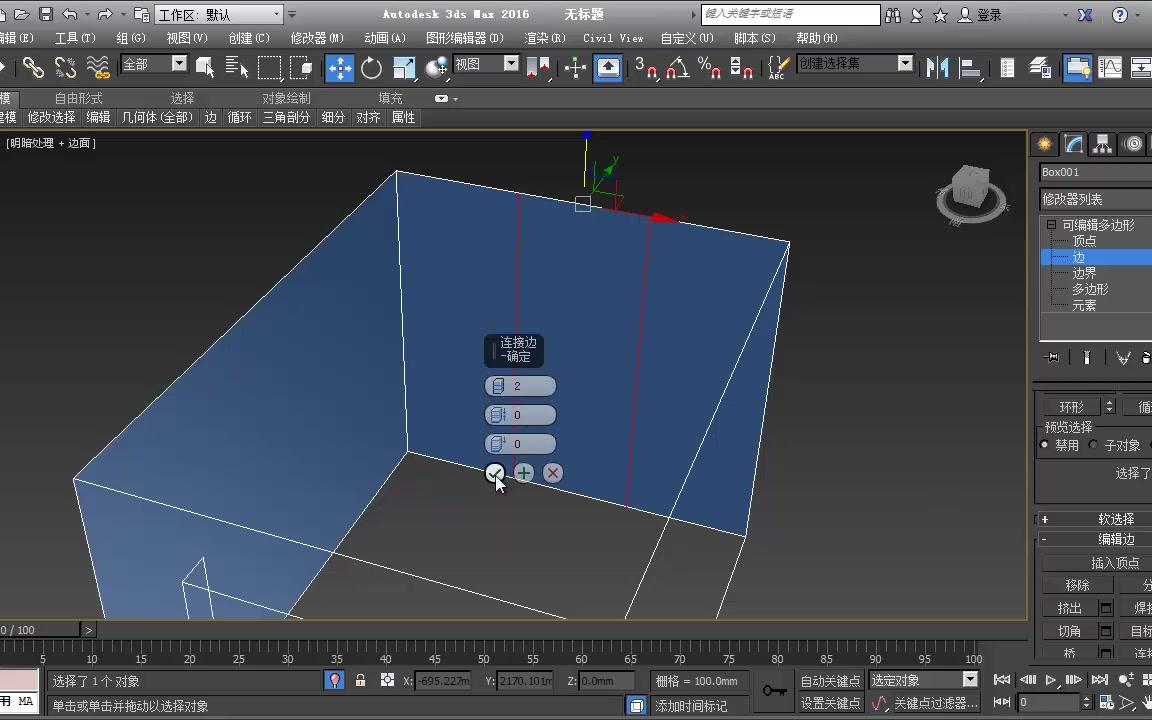Open the 渲染 menu

coord(542,37)
